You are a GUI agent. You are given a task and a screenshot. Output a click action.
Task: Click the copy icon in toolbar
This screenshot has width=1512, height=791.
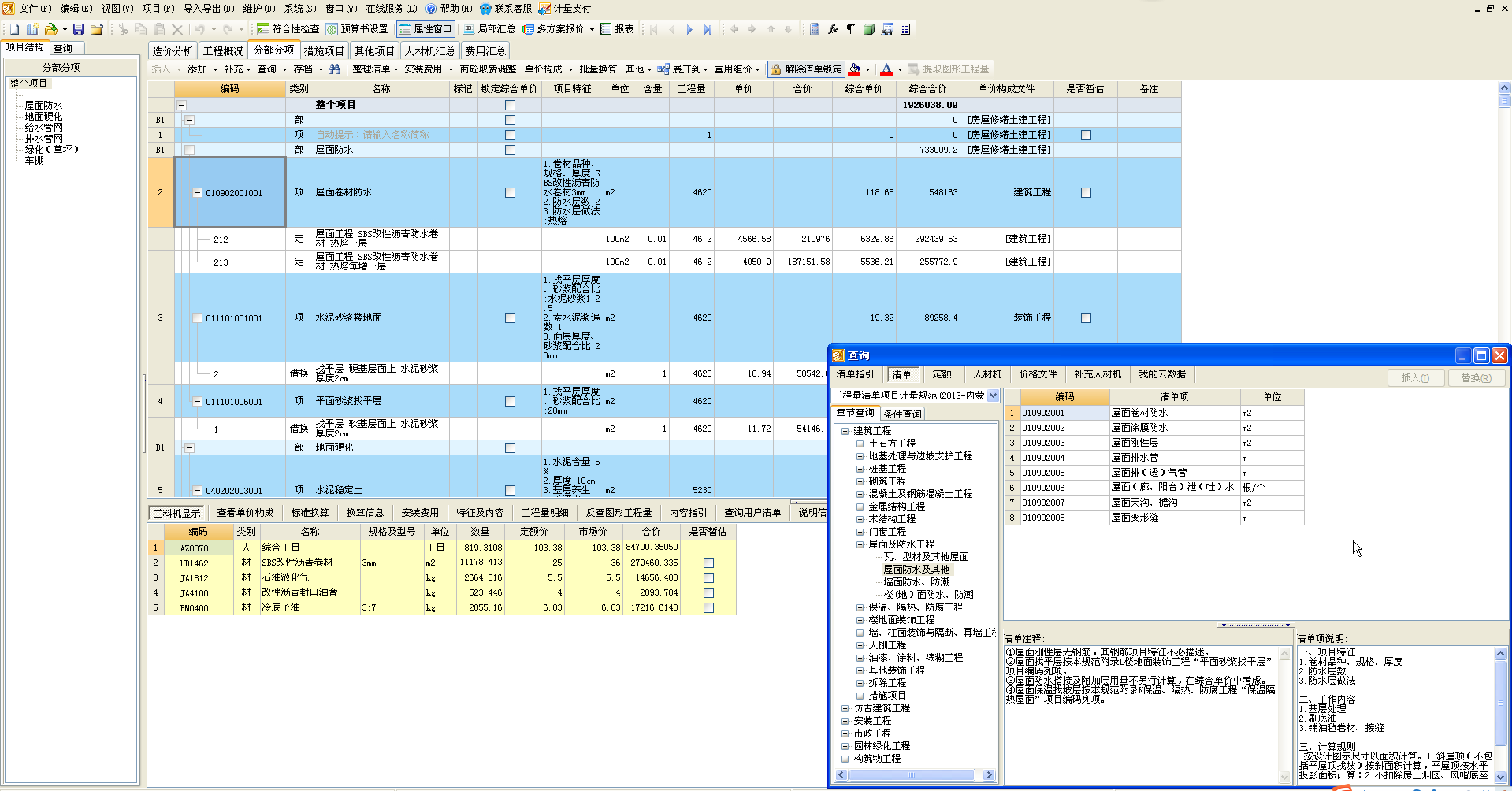(141, 29)
